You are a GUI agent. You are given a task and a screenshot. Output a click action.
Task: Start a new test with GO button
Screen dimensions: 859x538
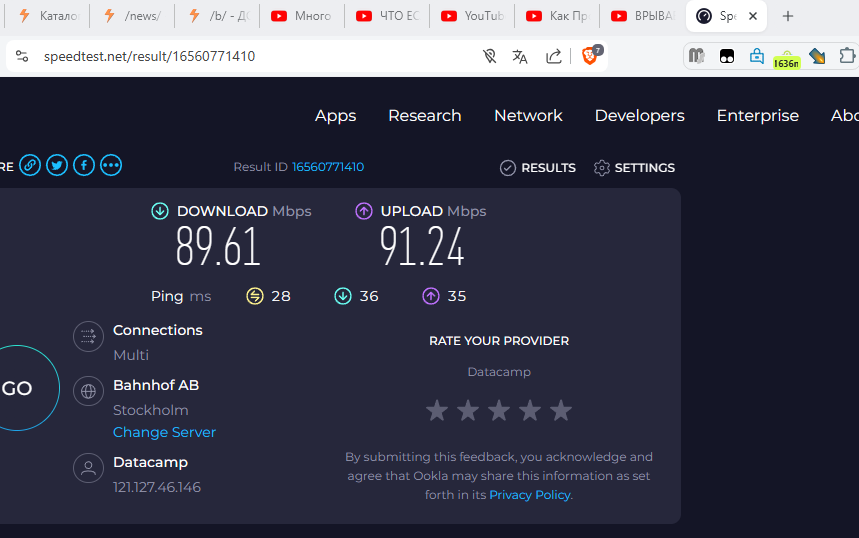pos(16,388)
